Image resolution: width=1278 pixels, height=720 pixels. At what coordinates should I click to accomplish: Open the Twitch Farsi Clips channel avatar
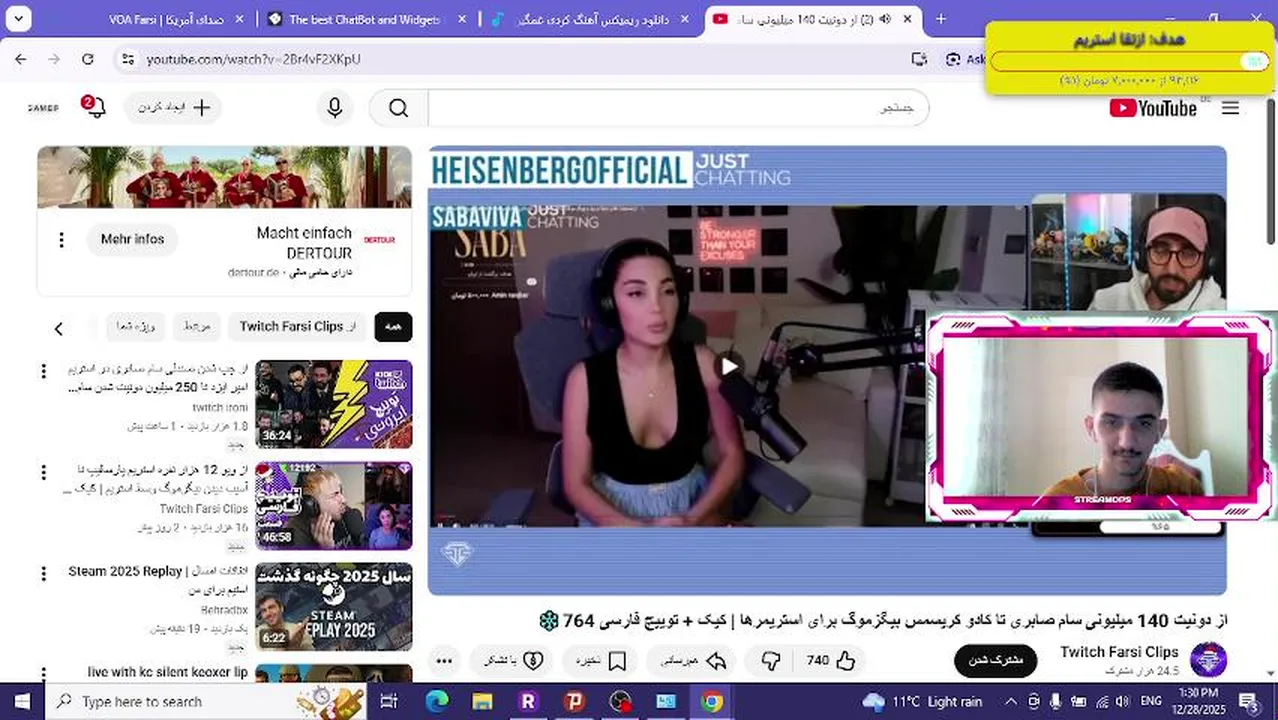coord(1208,660)
